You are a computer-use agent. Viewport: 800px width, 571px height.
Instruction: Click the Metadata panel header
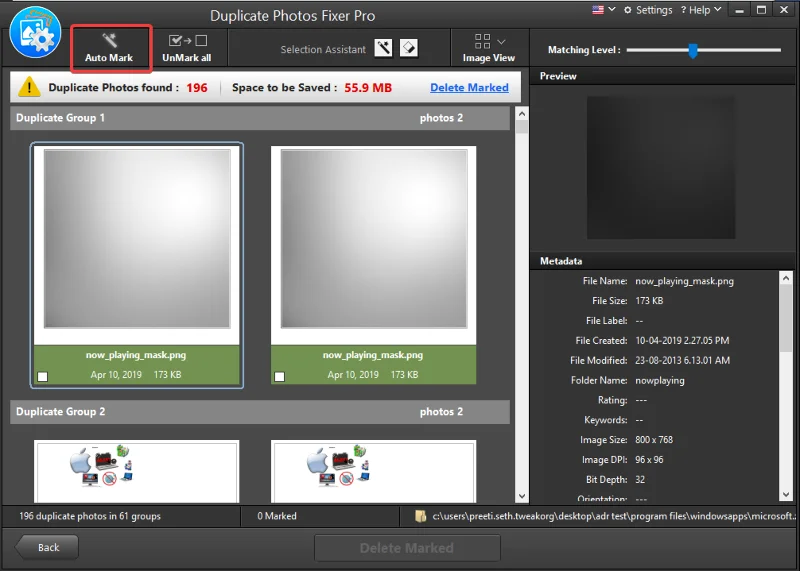tap(662, 261)
